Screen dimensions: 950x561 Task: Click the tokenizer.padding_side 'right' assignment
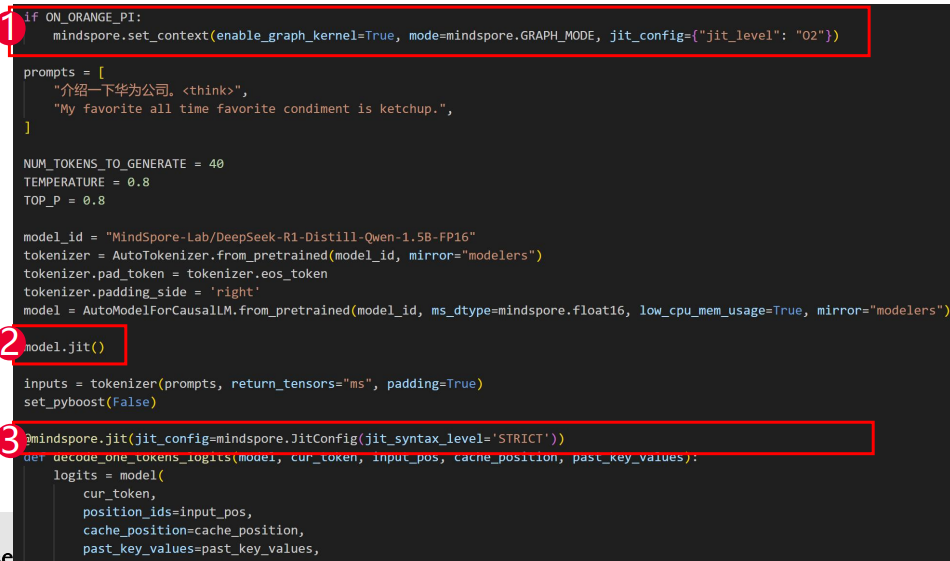click(142, 292)
